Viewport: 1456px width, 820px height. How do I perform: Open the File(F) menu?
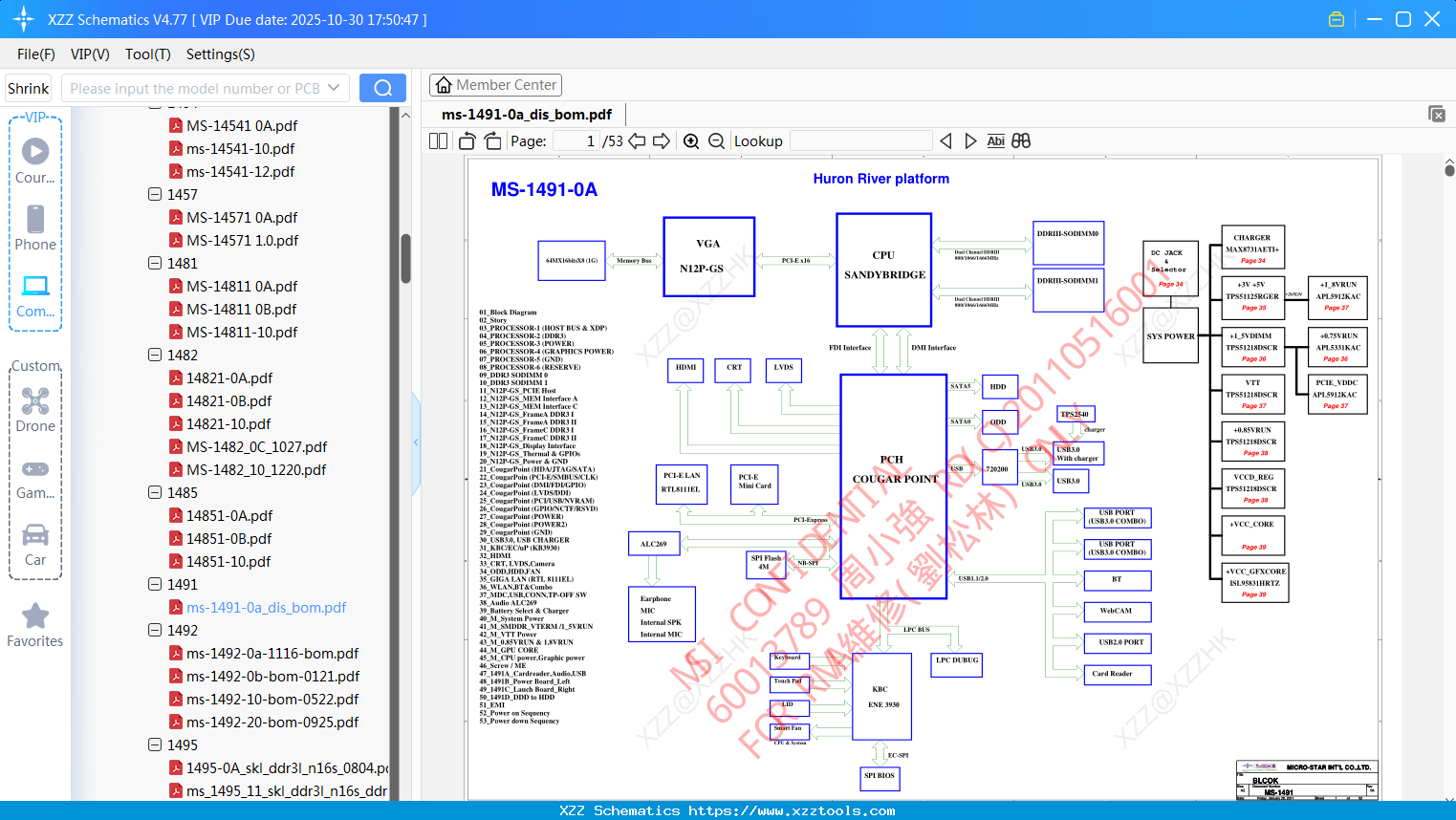(x=36, y=54)
